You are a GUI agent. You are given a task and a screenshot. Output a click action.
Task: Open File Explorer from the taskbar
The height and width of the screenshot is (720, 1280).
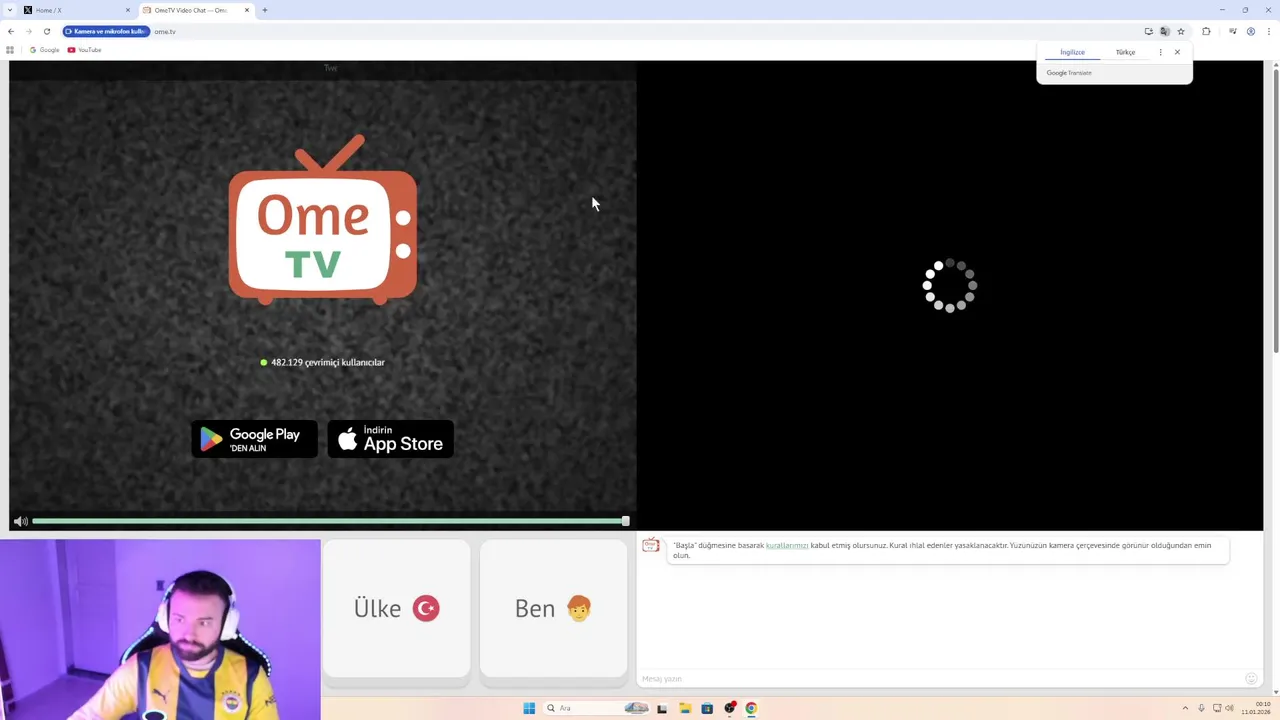[685, 708]
